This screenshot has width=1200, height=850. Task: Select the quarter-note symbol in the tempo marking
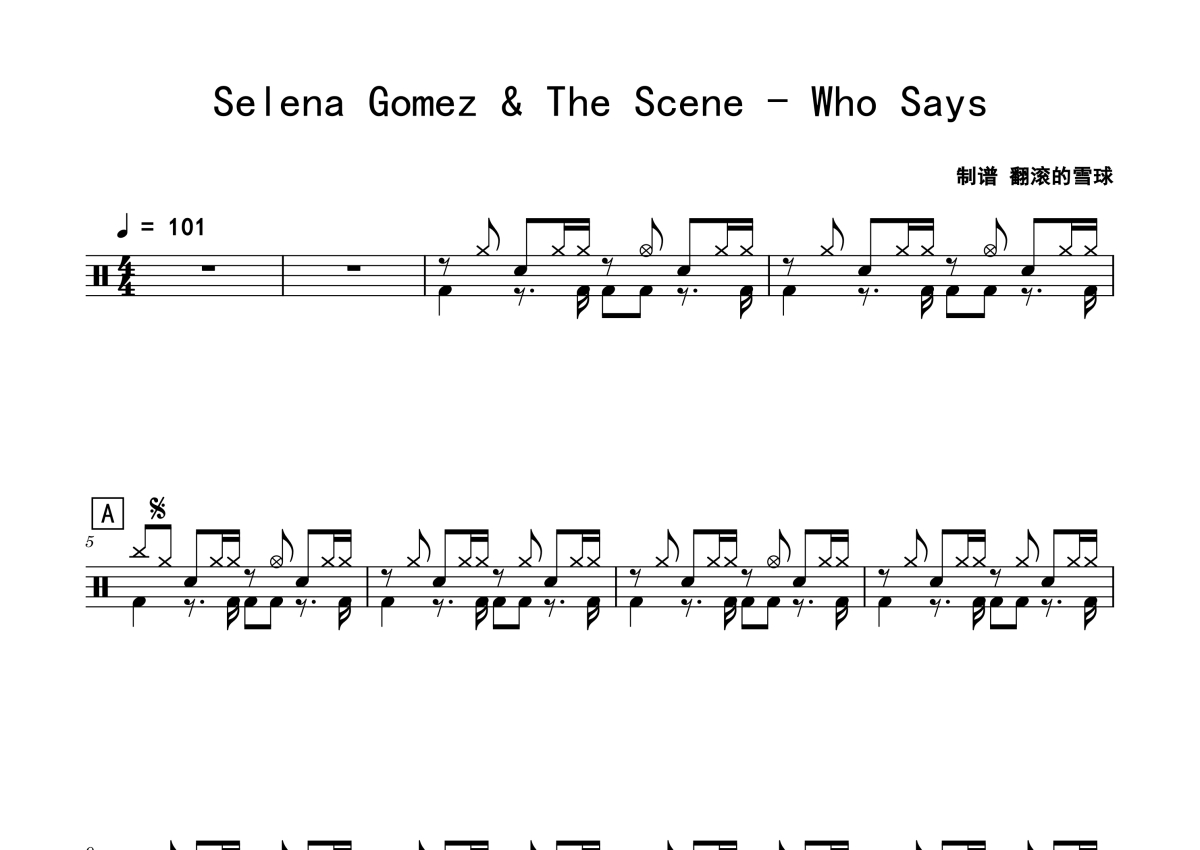coord(125,227)
